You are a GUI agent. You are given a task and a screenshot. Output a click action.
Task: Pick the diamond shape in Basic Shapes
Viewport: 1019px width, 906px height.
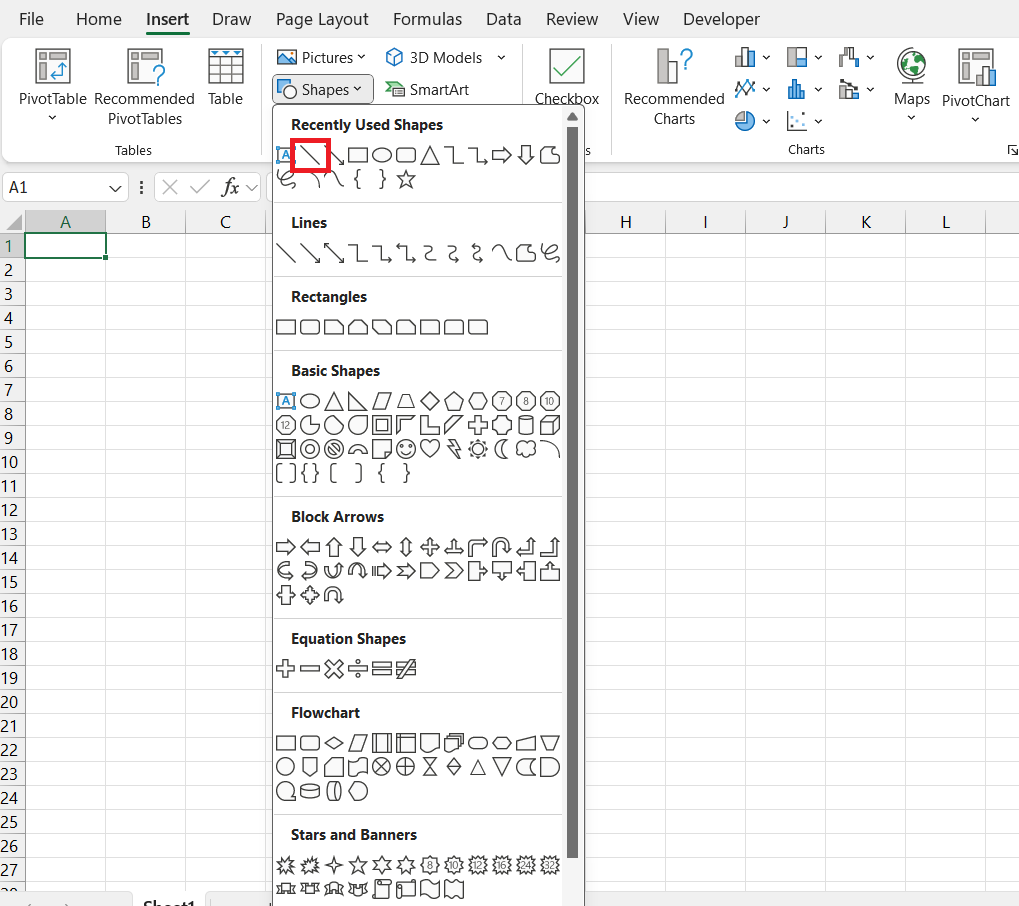click(x=430, y=401)
